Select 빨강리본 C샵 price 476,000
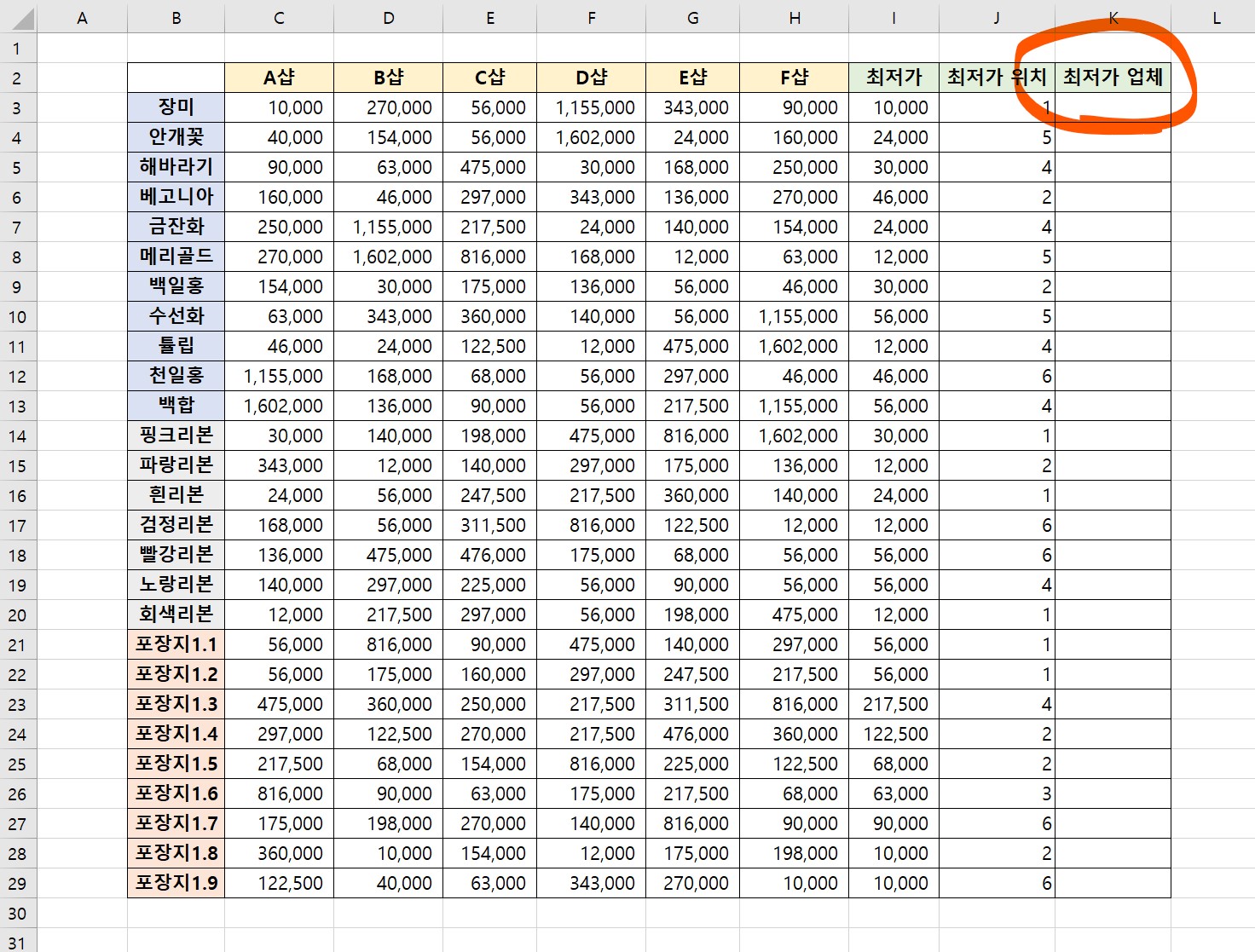 (489, 555)
